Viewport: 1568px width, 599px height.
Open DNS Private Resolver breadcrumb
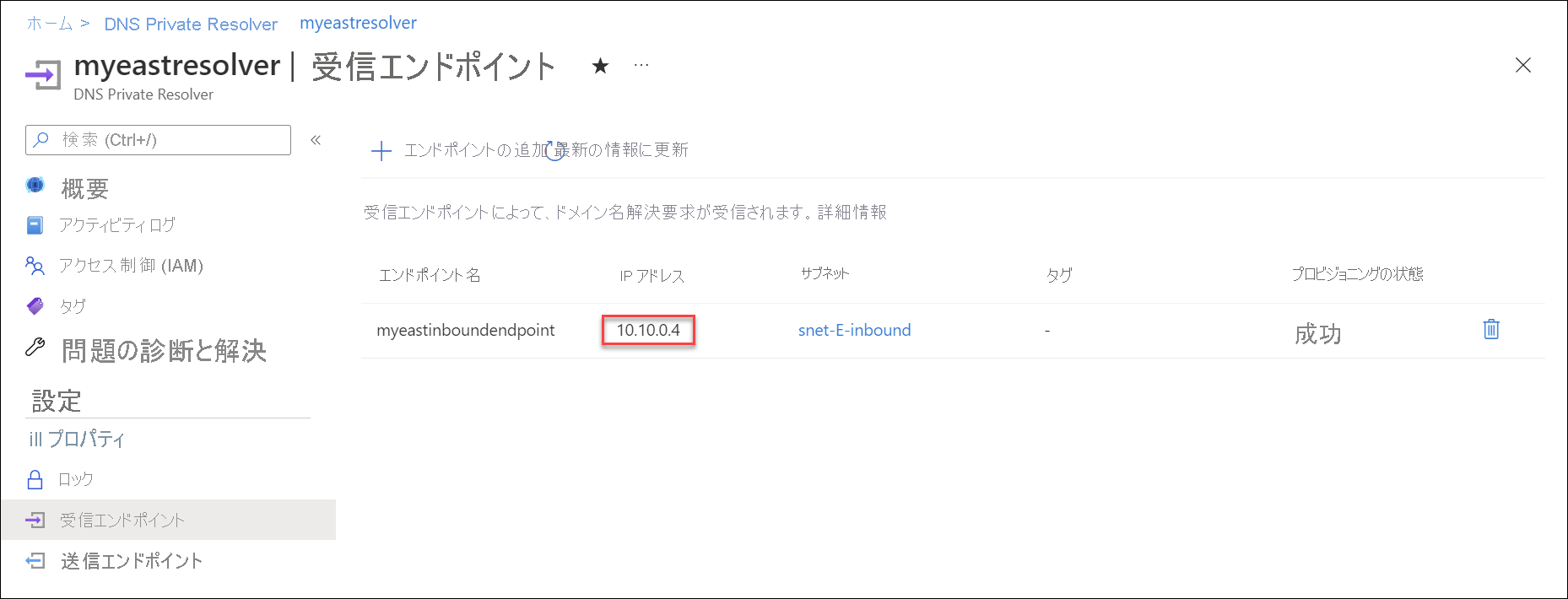click(191, 24)
